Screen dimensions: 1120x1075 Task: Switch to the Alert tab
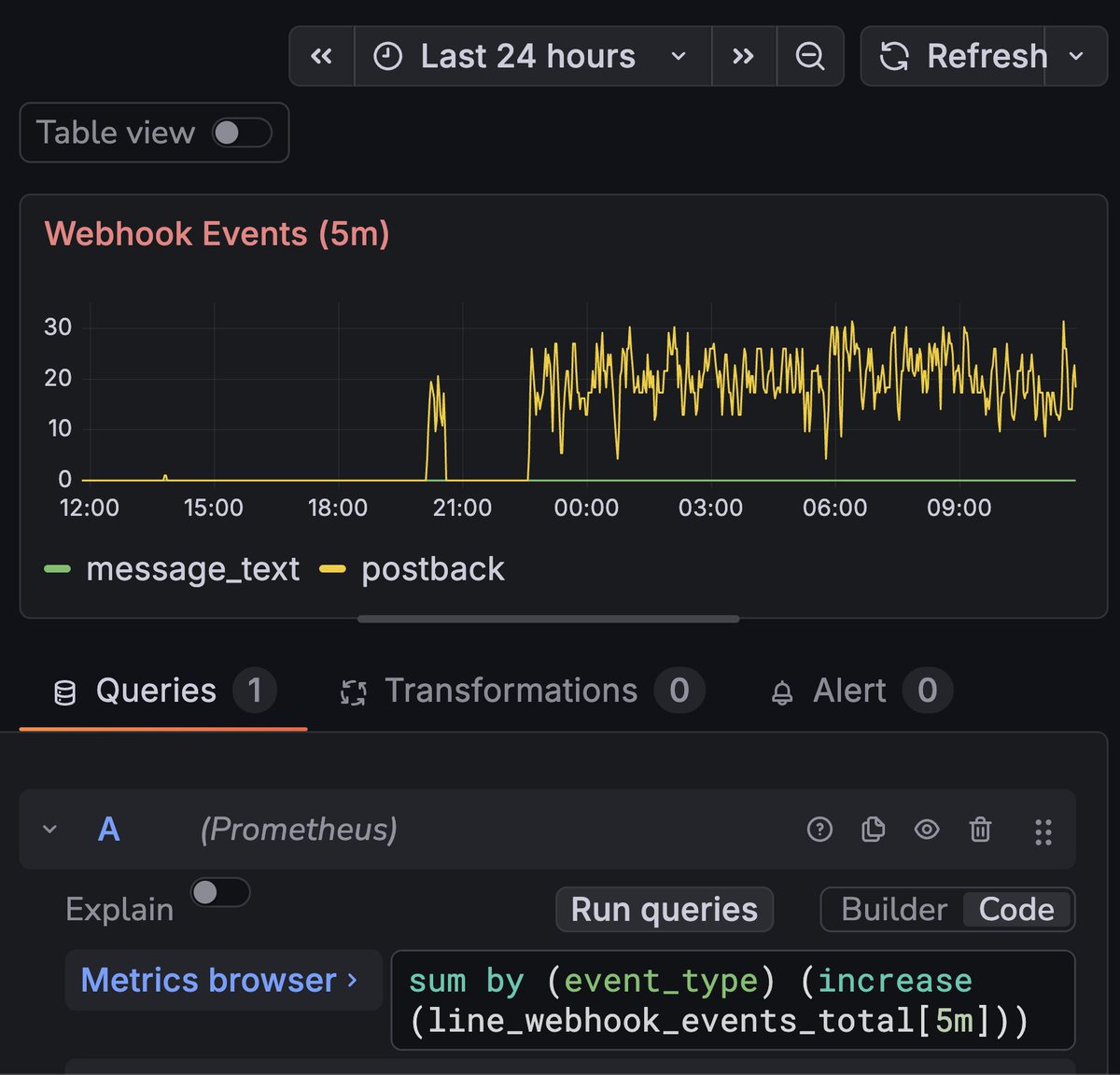point(861,691)
